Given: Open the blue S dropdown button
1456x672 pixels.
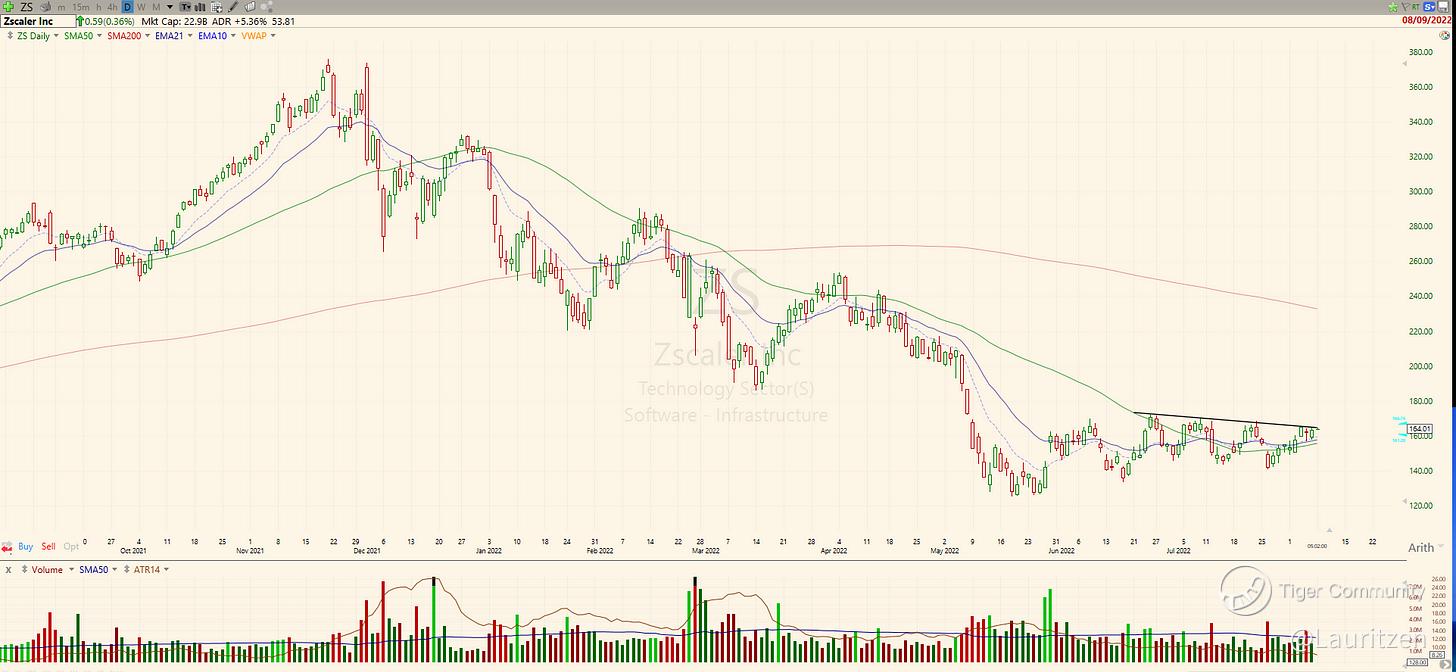Looking at the screenshot, I should [1430, 7].
